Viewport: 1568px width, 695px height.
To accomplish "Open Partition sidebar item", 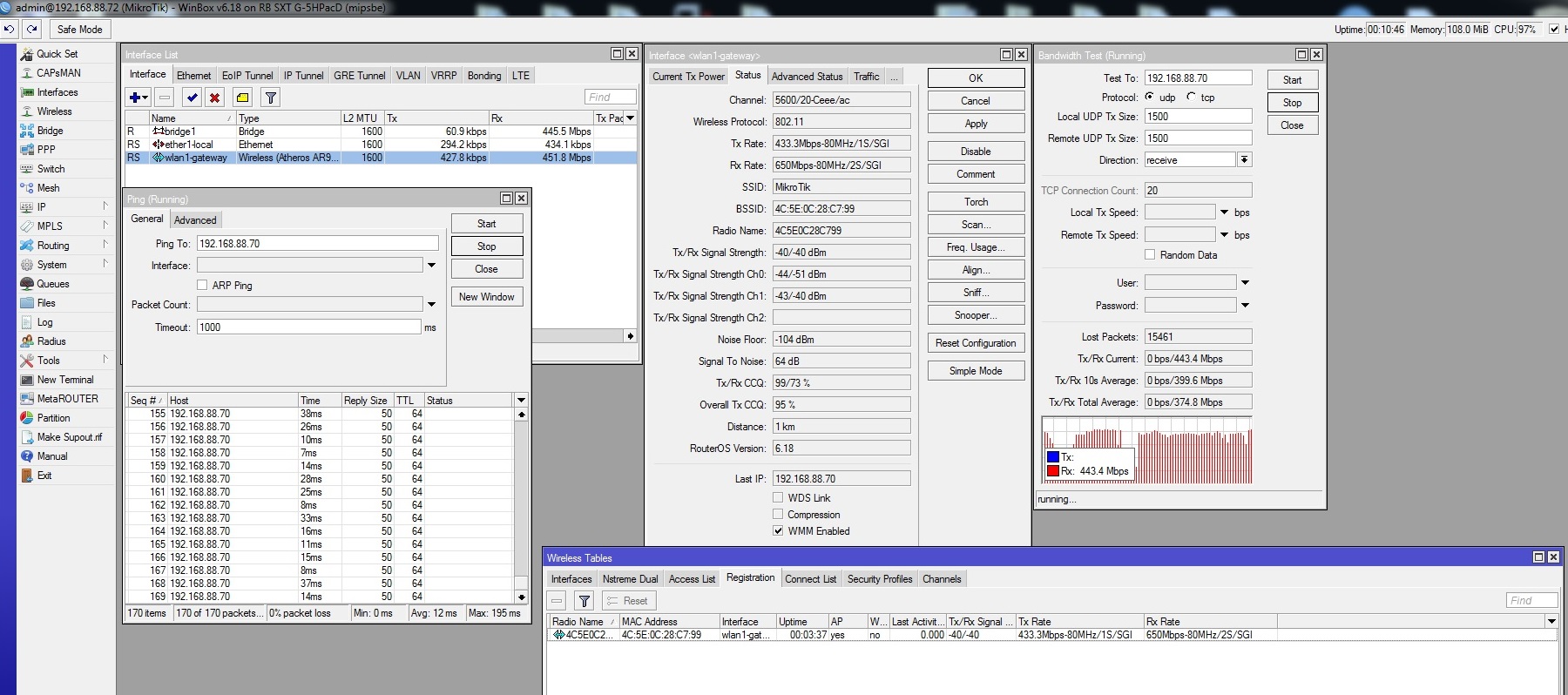I will click(x=53, y=418).
